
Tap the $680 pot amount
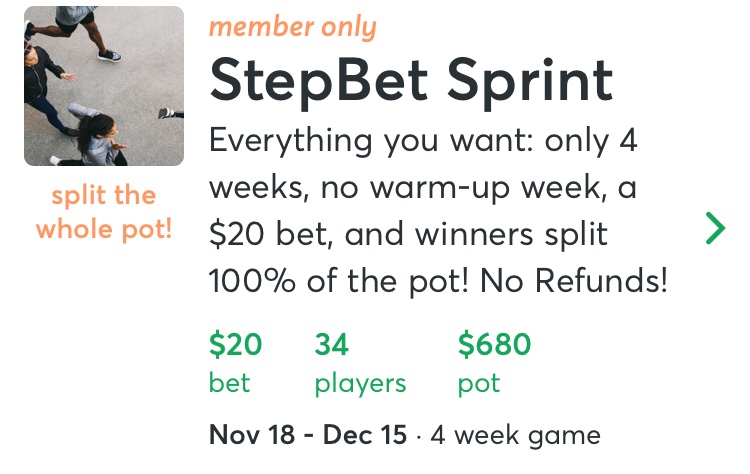coord(494,345)
